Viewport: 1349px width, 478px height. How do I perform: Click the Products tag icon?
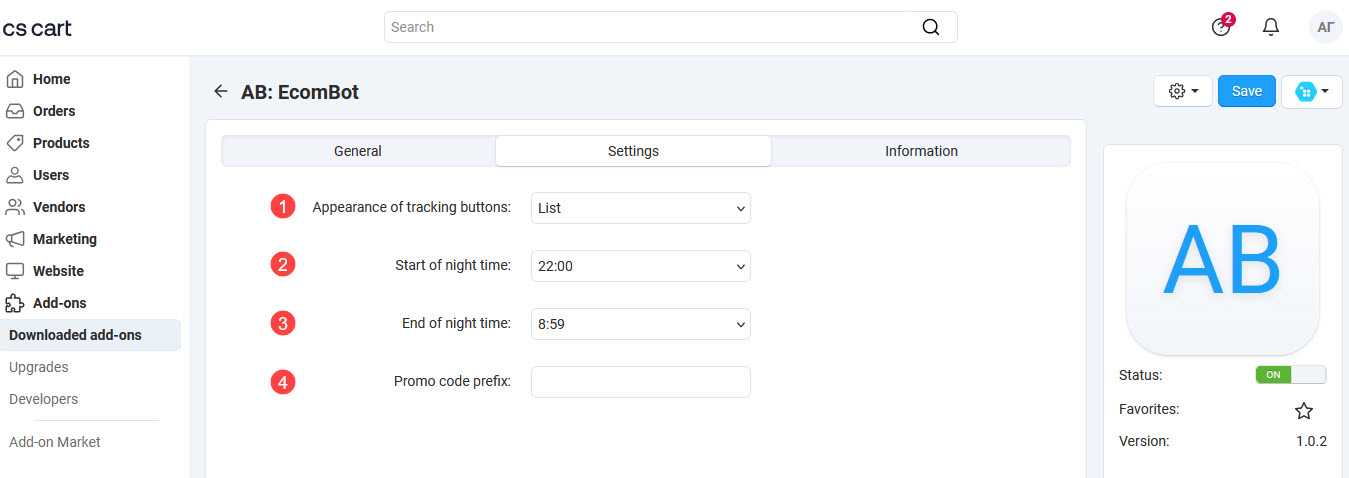coord(15,143)
